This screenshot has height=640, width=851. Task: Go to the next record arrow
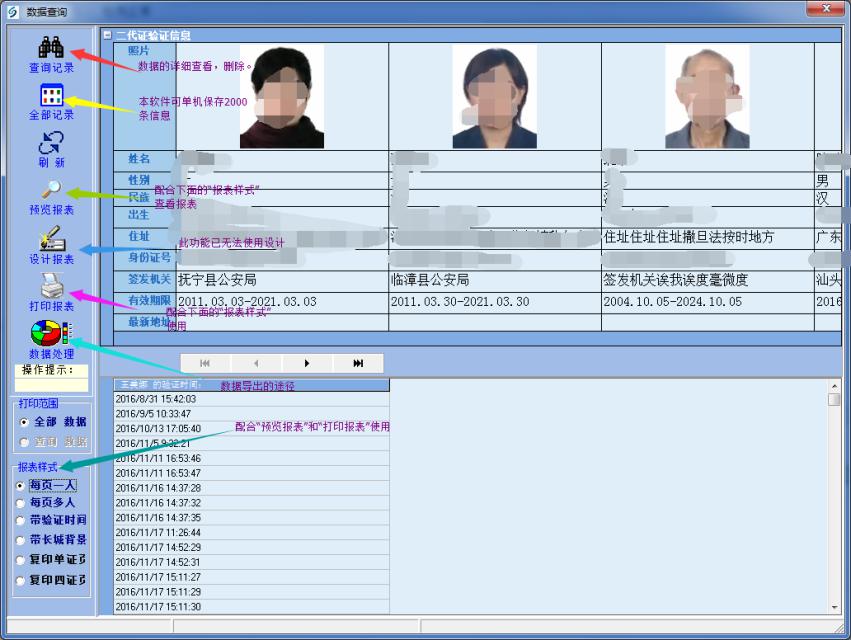click(x=307, y=363)
